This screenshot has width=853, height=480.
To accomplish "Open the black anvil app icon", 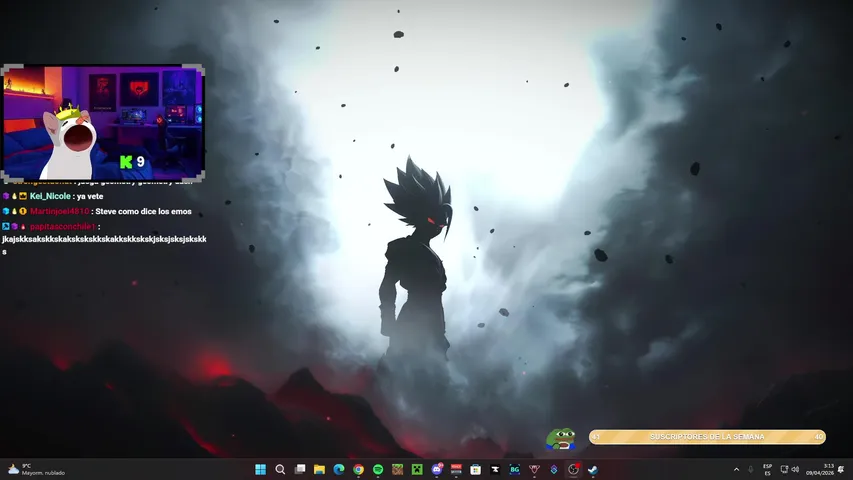I will (495, 469).
